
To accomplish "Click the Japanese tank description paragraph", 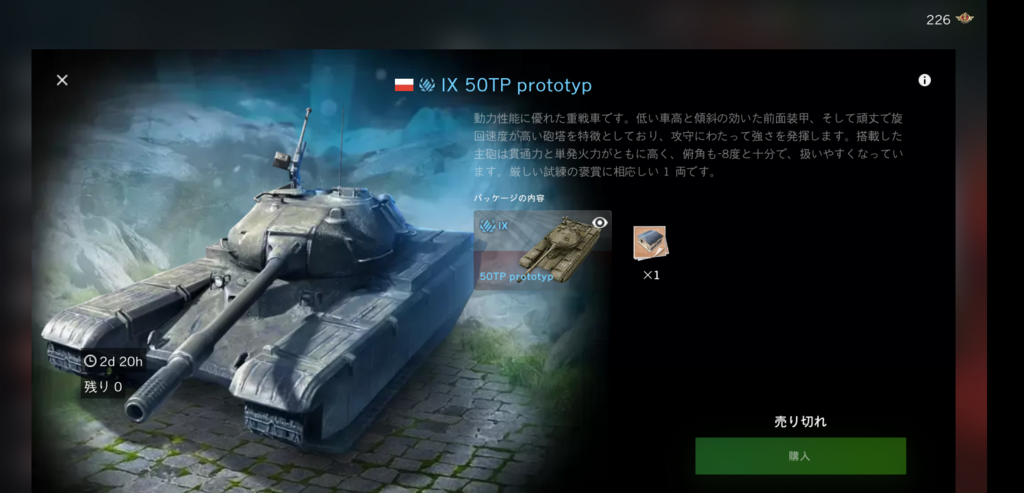I will [689, 145].
